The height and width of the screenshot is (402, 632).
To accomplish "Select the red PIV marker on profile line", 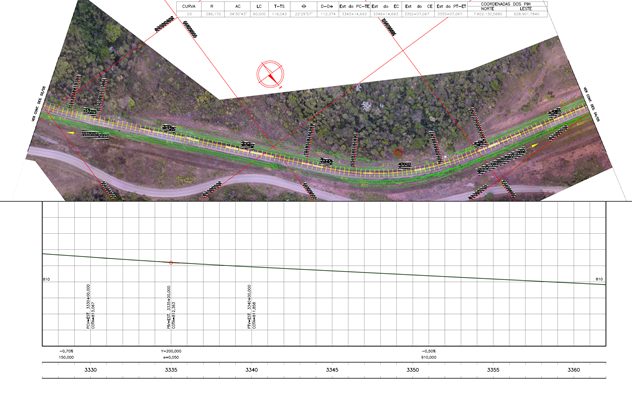I will click(171, 263).
